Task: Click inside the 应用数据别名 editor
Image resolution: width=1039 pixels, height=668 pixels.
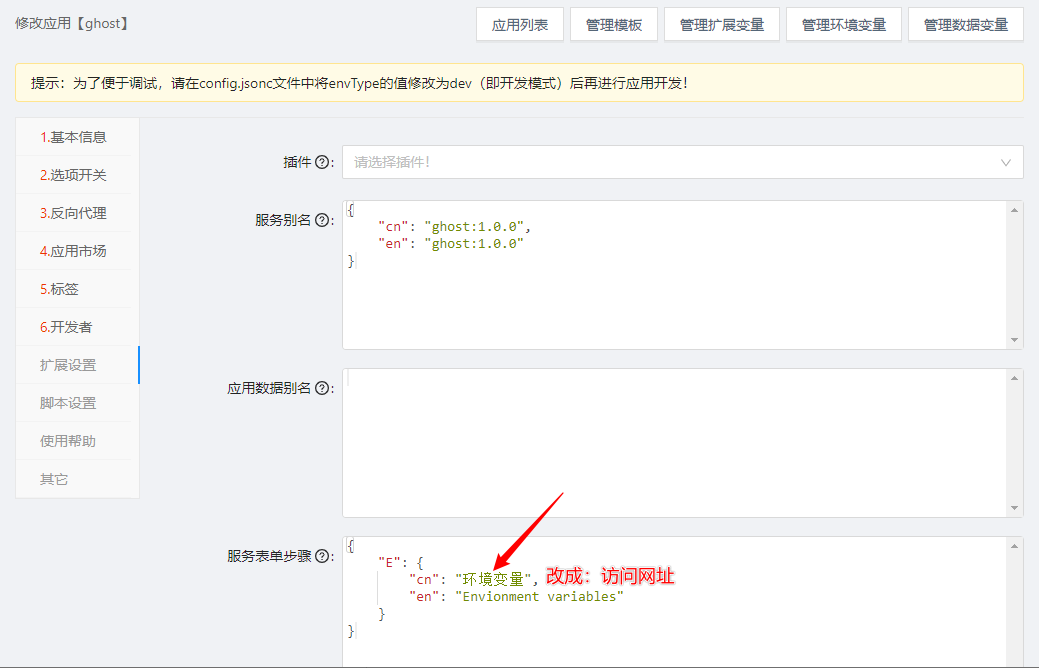Action: [x=675, y=442]
